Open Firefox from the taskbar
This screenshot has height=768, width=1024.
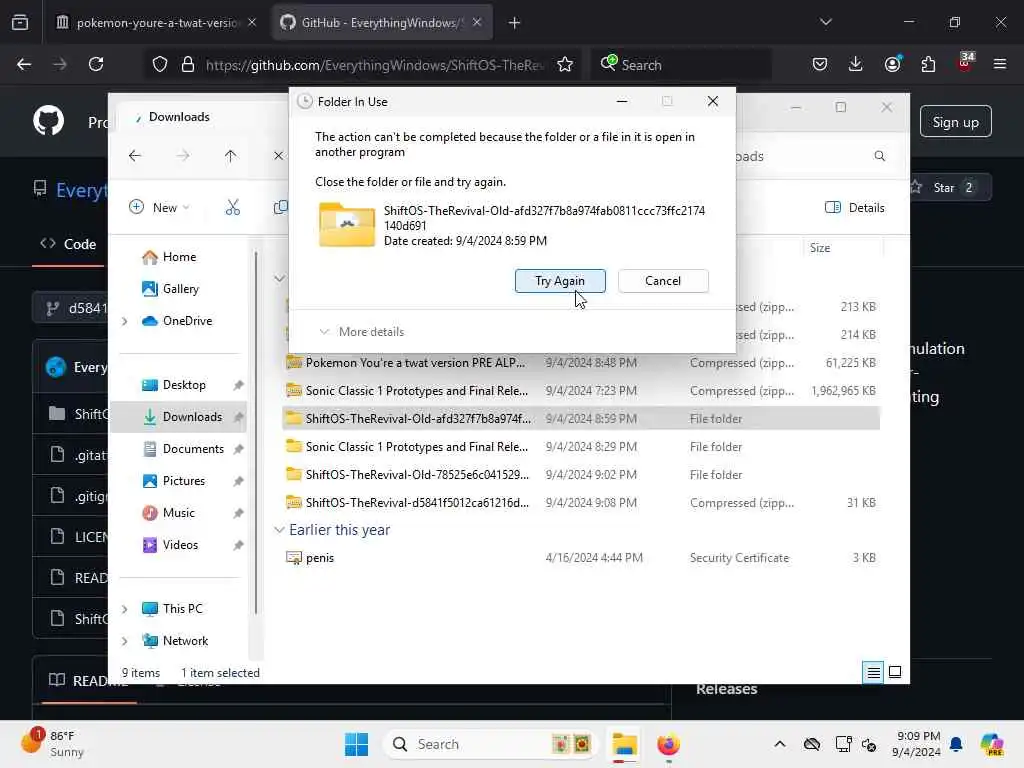click(668, 744)
